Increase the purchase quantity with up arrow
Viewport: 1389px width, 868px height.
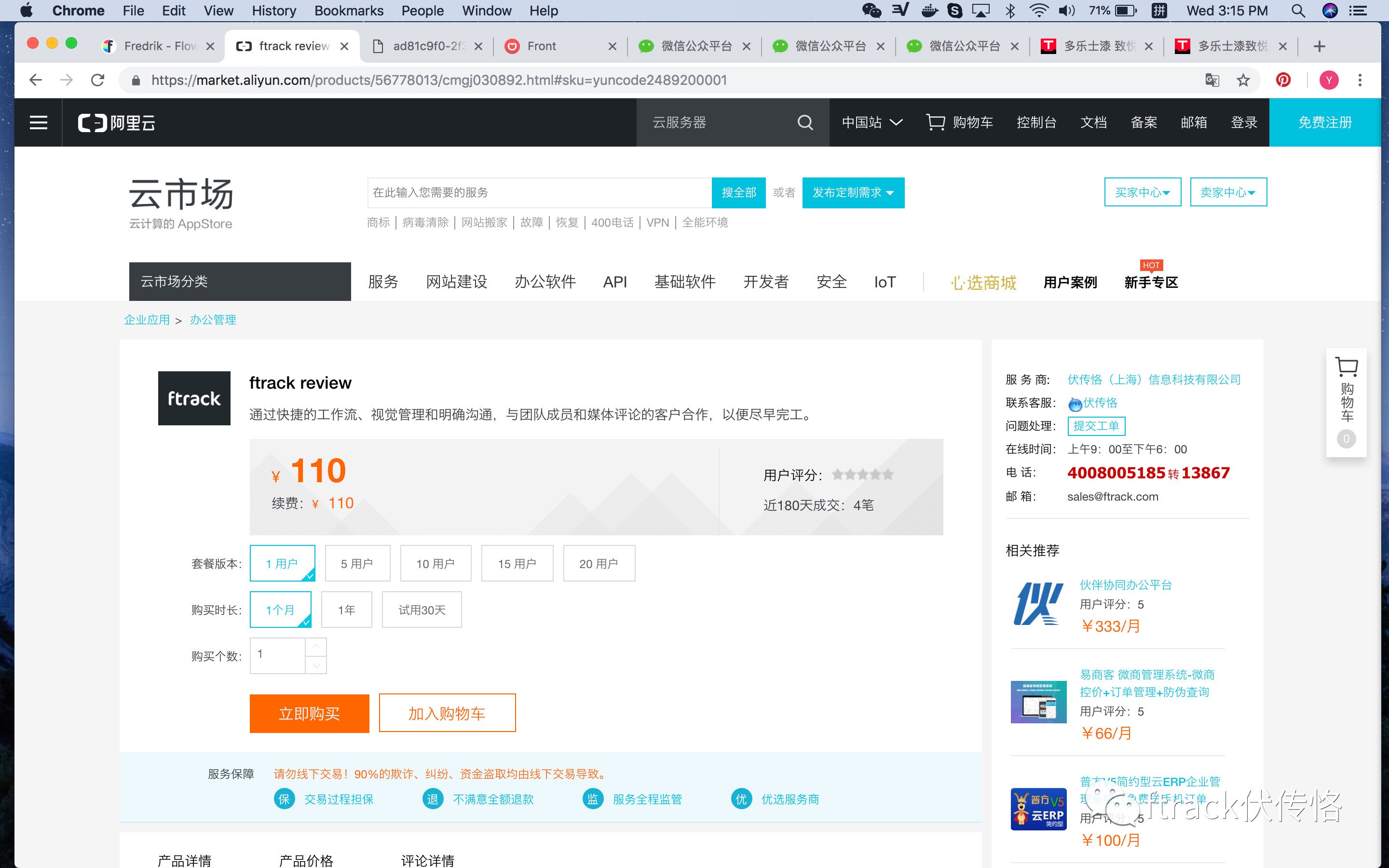tap(316, 647)
